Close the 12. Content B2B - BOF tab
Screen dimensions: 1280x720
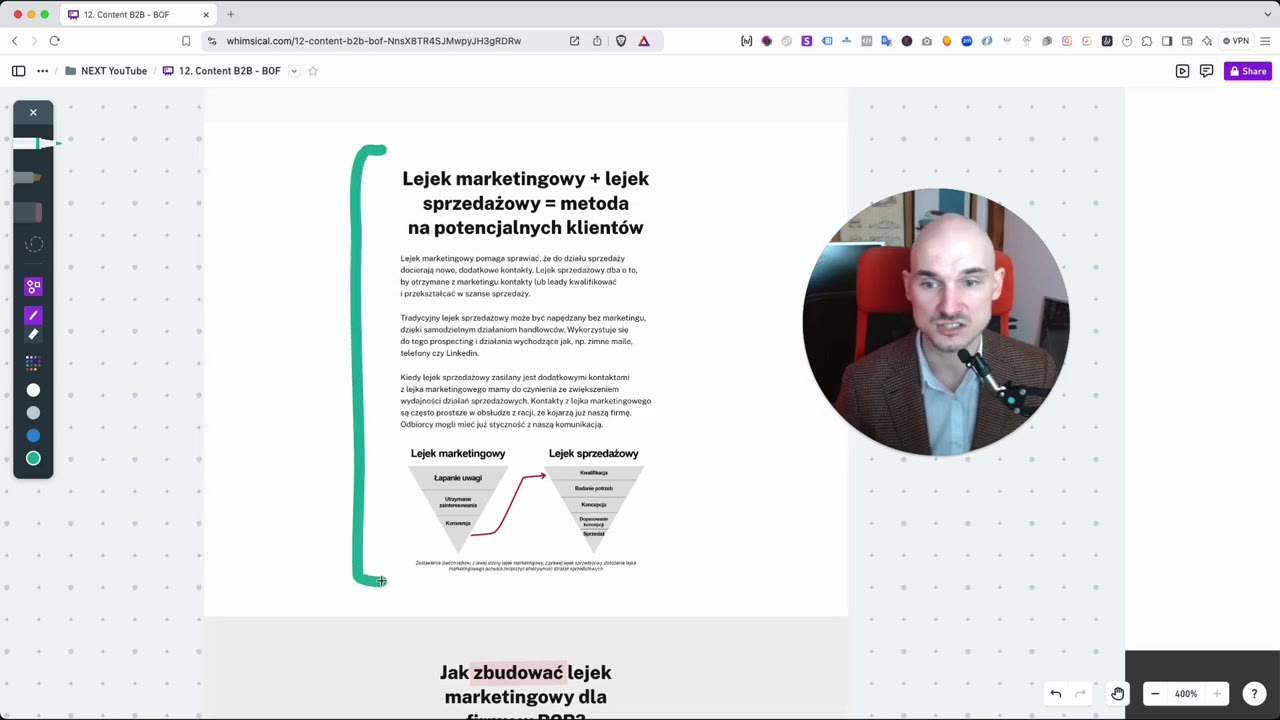coord(206,15)
